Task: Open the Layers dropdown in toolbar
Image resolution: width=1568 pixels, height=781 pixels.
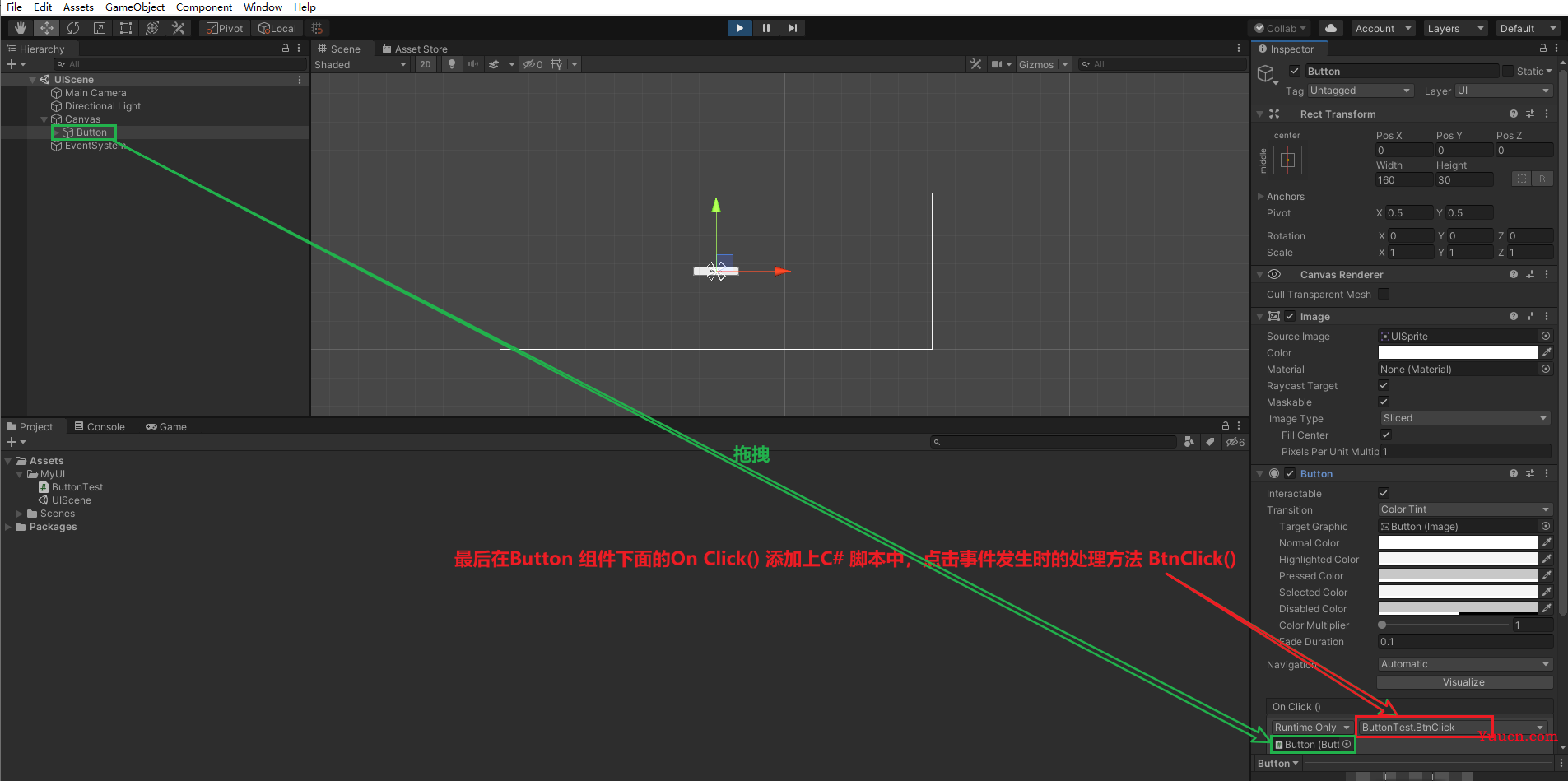Action: 1454,28
